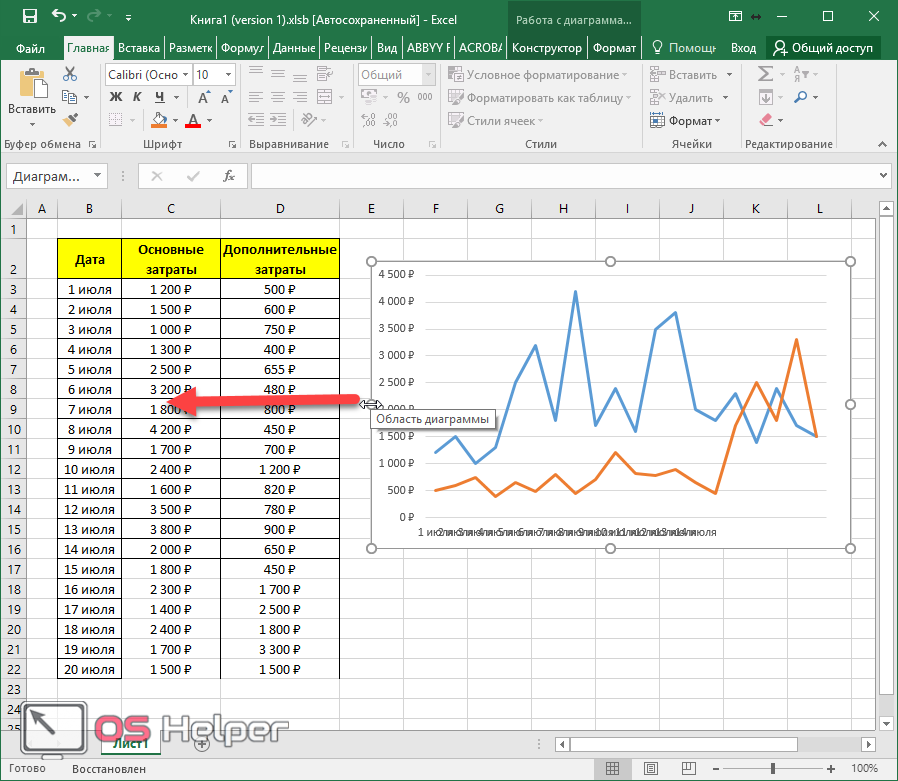
Task: Toggle italic formatting (К)
Action: pos(135,97)
